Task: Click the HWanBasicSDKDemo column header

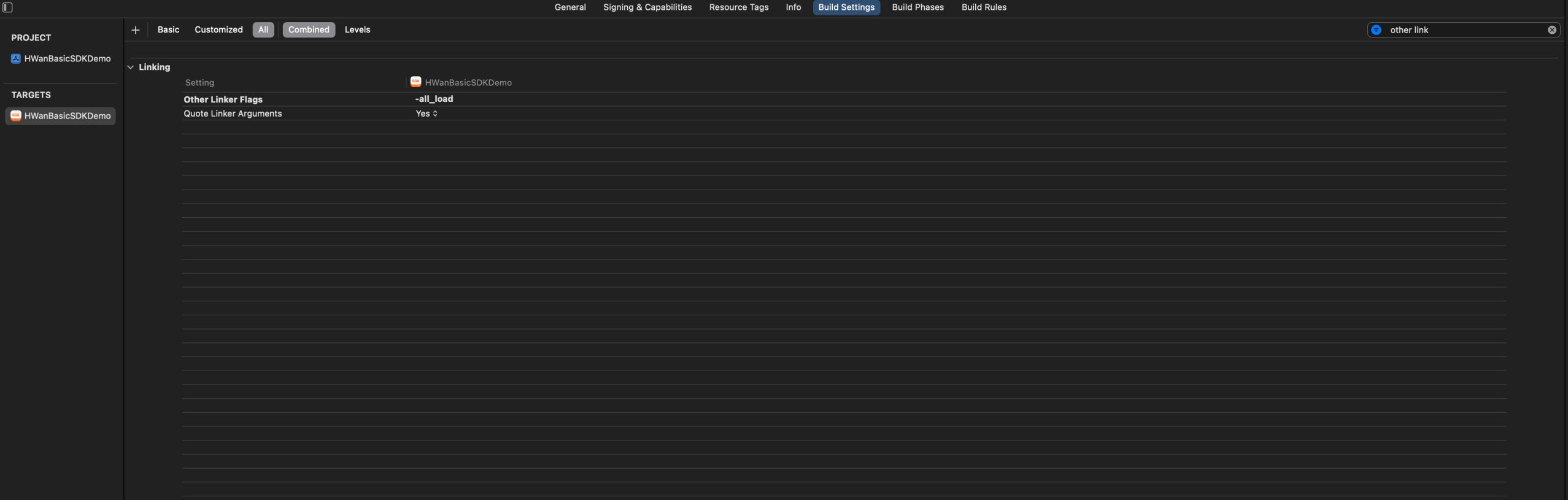Action: (x=468, y=82)
